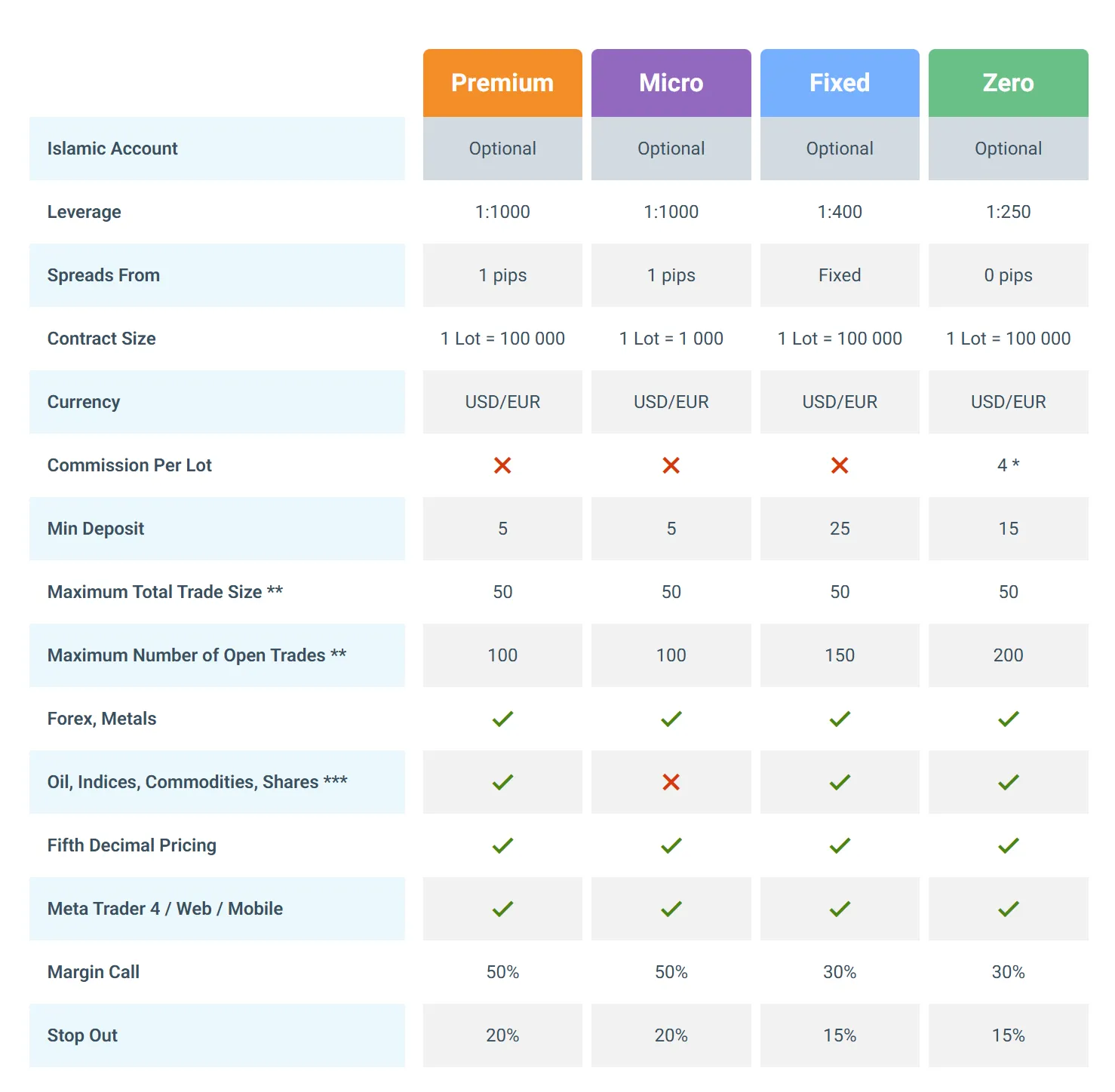The width and height of the screenshot is (1115, 1092).
Task: Click Optional under the Premium column
Action: click(x=502, y=149)
